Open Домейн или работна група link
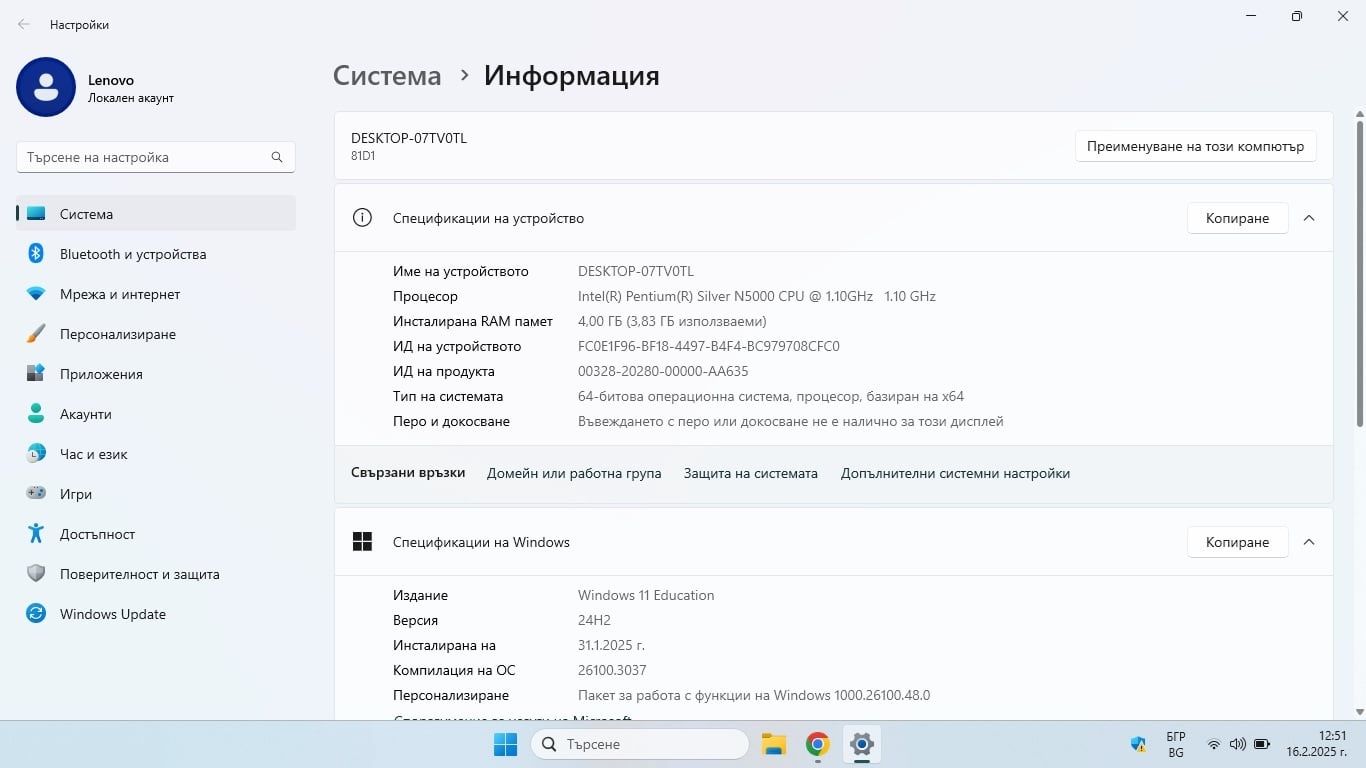This screenshot has width=1366, height=768. pos(574,473)
